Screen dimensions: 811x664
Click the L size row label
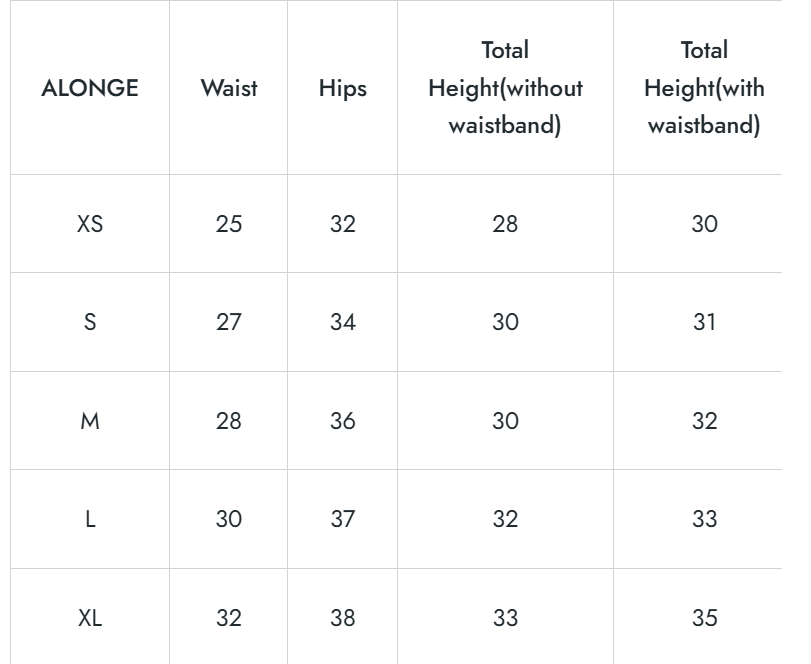[90, 519]
